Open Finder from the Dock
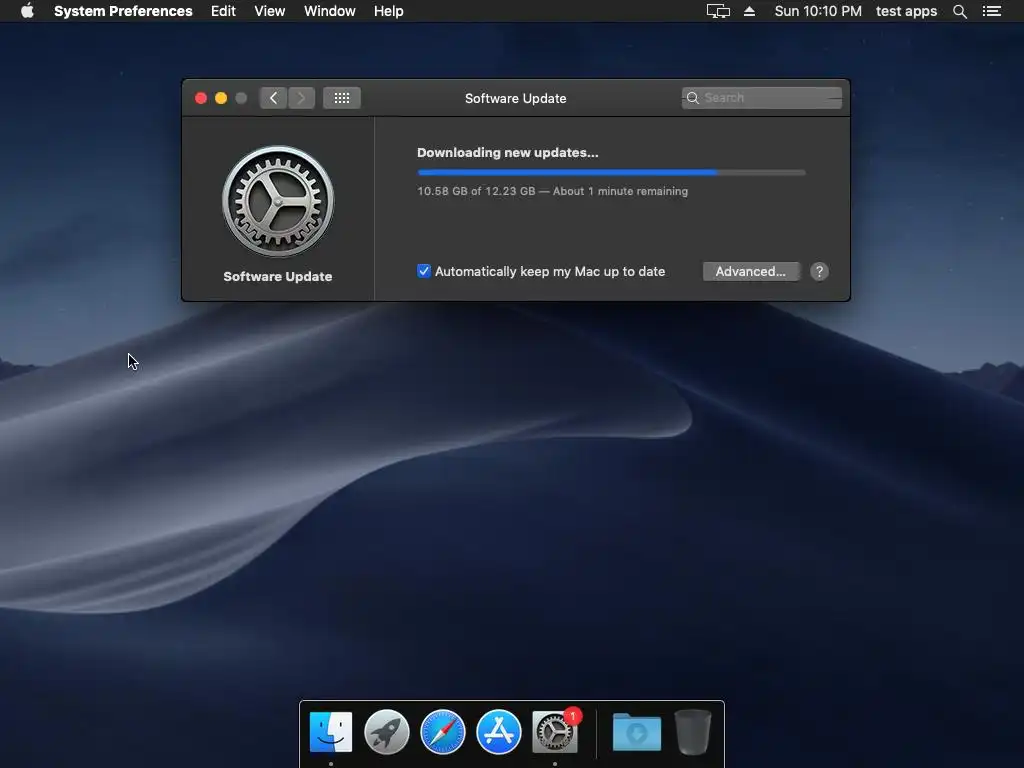This screenshot has height=768, width=1024. click(x=330, y=732)
